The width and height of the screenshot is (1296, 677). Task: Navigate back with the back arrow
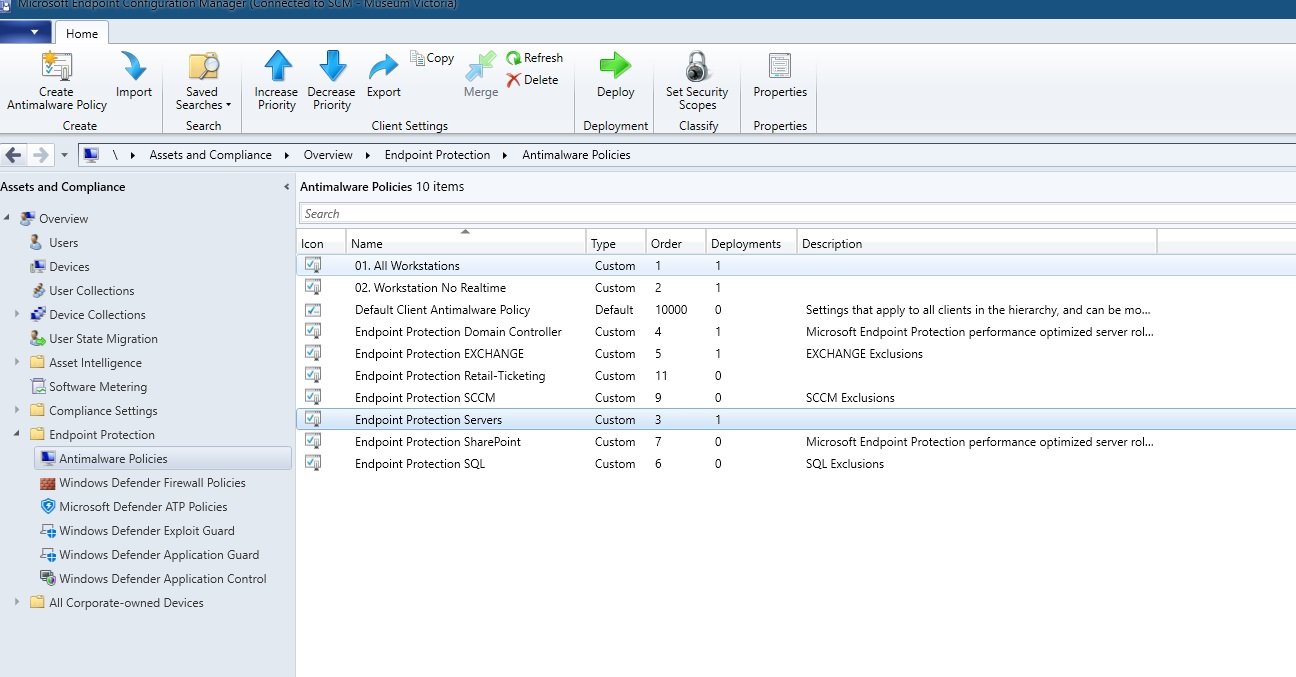[14, 155]
